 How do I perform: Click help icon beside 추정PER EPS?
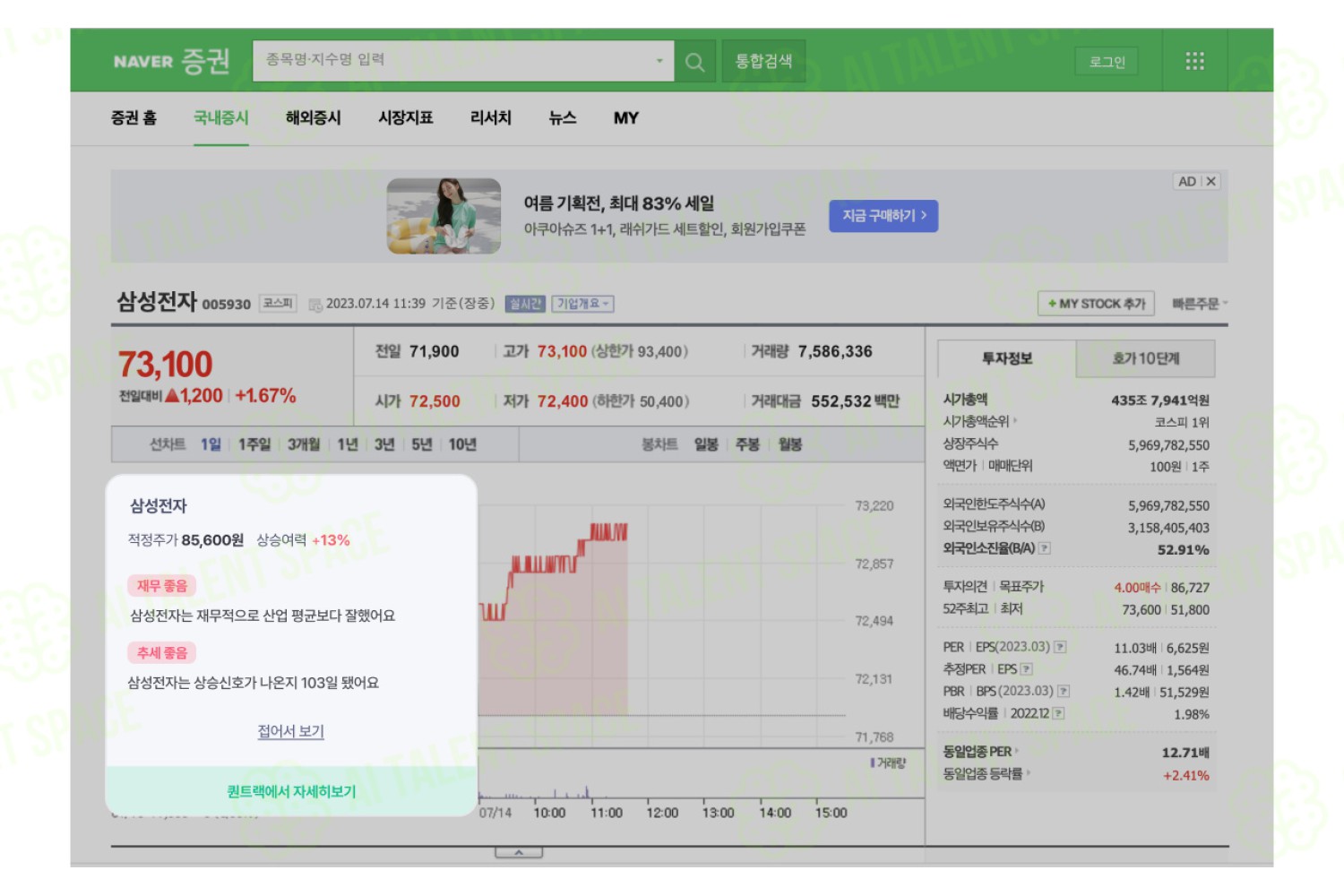(x=1027, y=669)
